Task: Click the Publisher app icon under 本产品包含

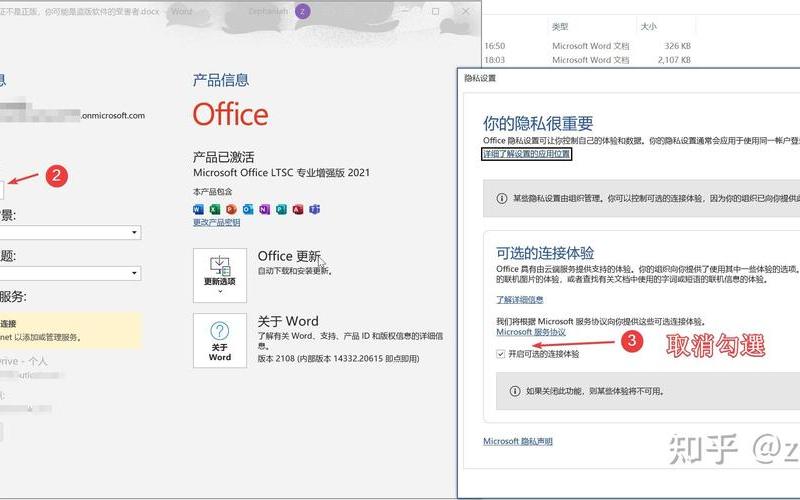Action: (281, 209)
